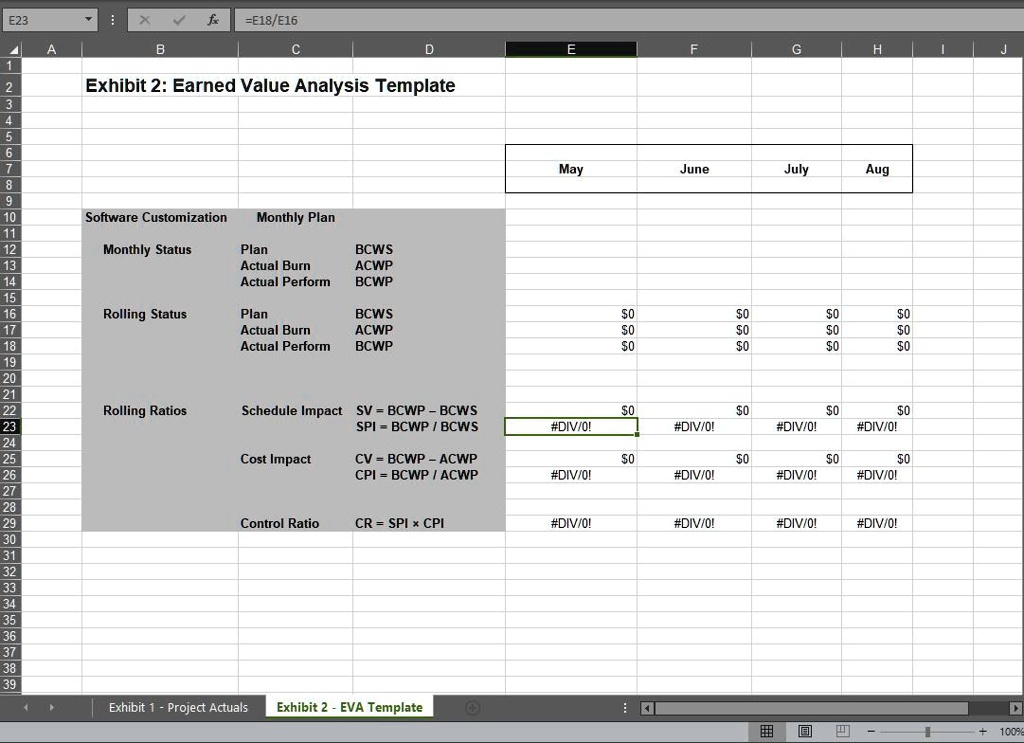Click the Page Layout view icon
This screenshot has width=1024, height=743.
(803, 730)
